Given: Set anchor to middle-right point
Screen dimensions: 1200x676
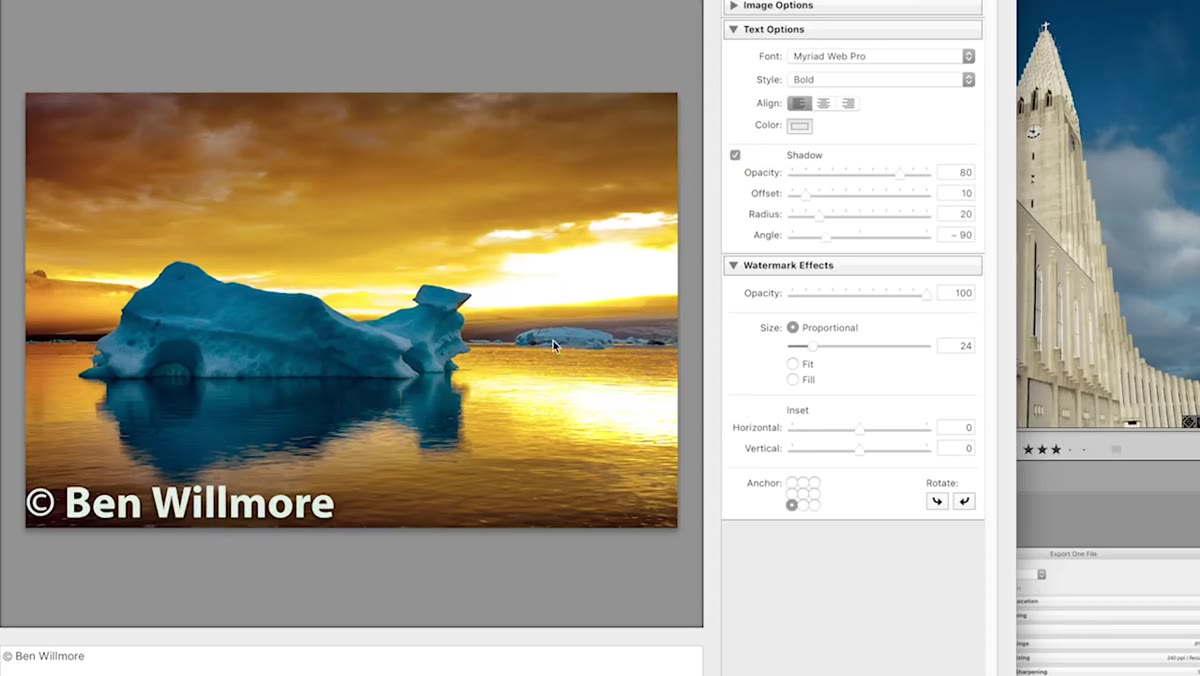Looking at the screenshot, I should click(815, 494).
